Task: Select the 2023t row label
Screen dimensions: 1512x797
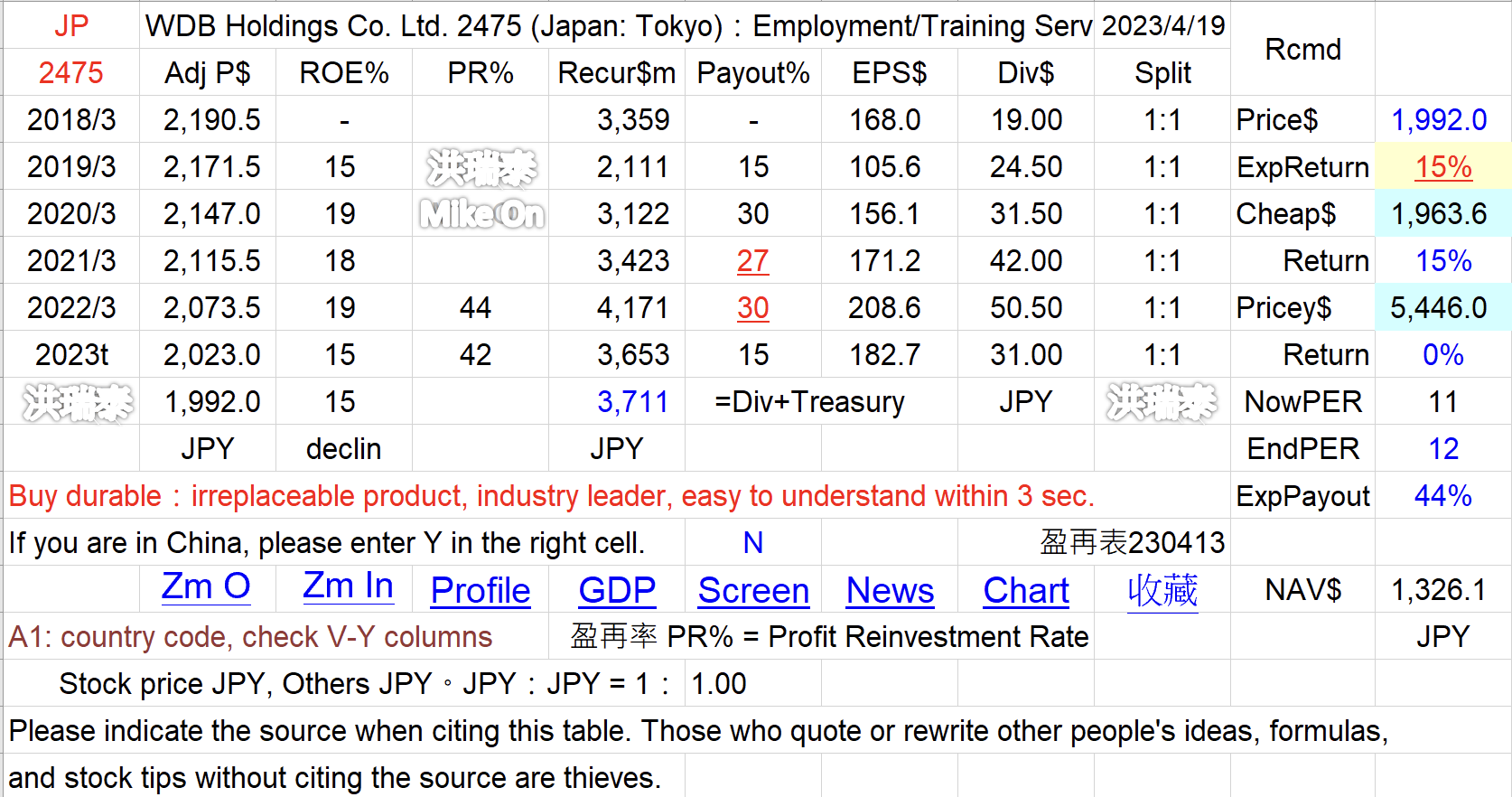Action: click(x=71, y=355)
